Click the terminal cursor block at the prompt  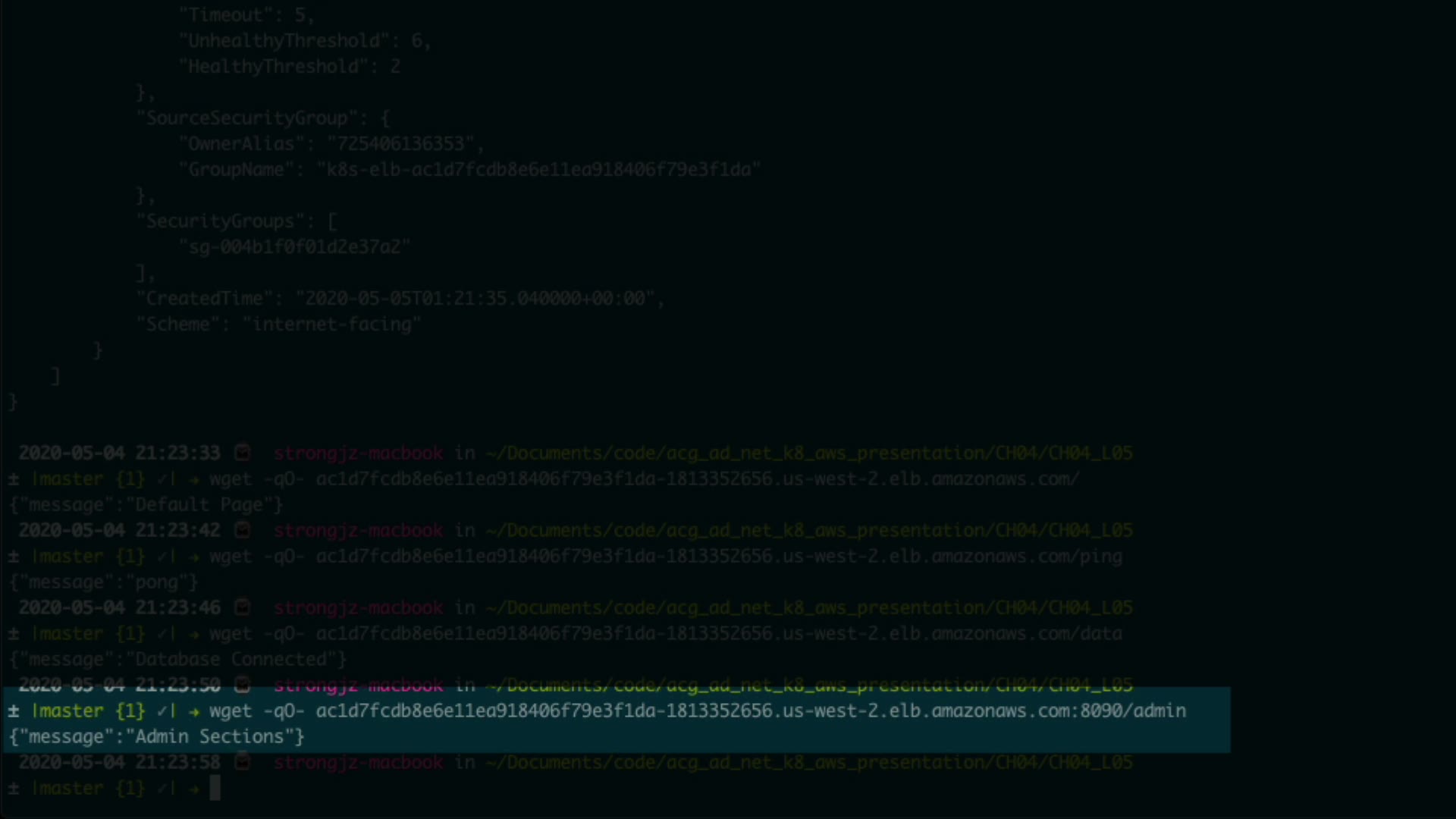click(215, 788)
